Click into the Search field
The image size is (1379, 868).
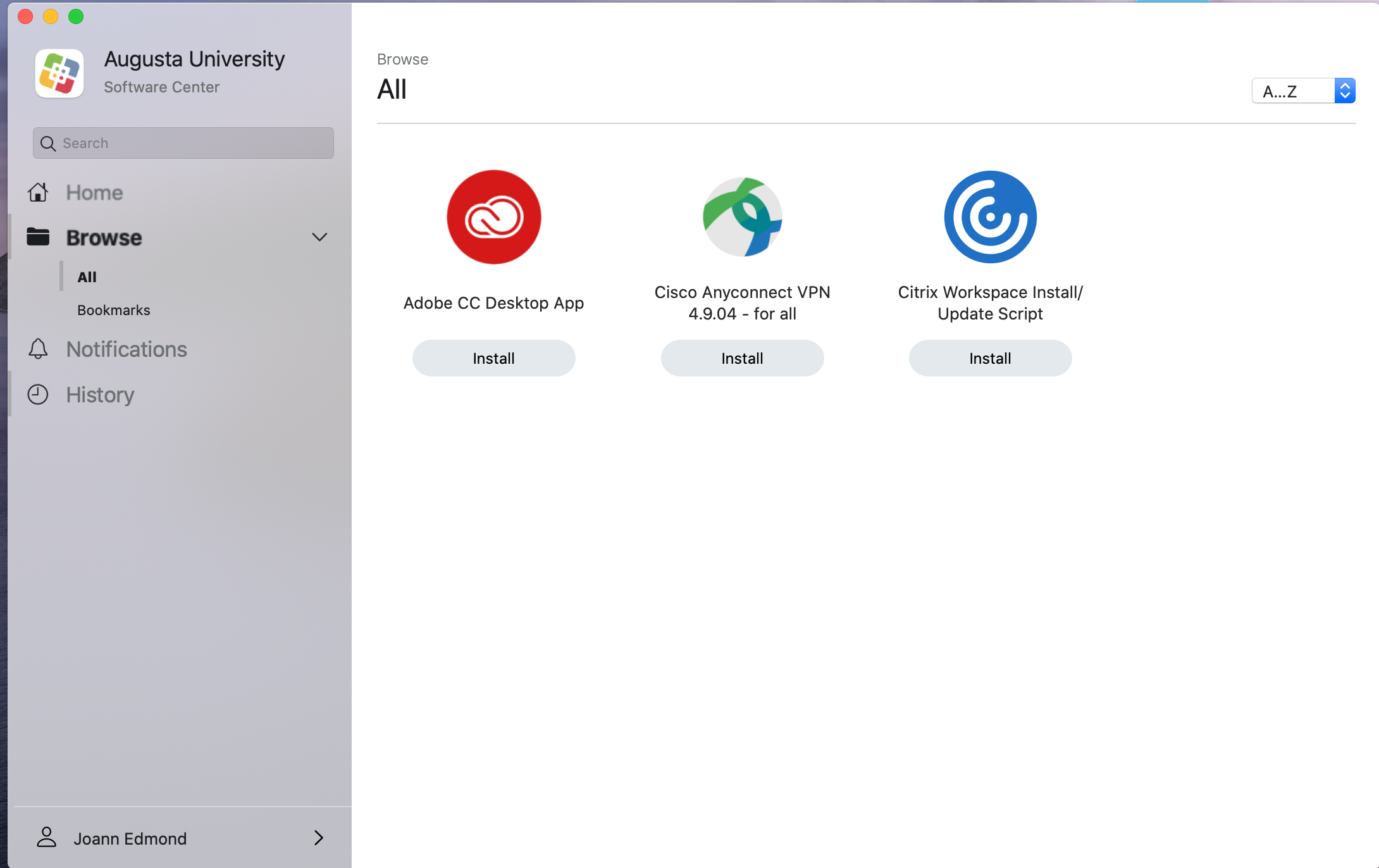click(183, 143)
